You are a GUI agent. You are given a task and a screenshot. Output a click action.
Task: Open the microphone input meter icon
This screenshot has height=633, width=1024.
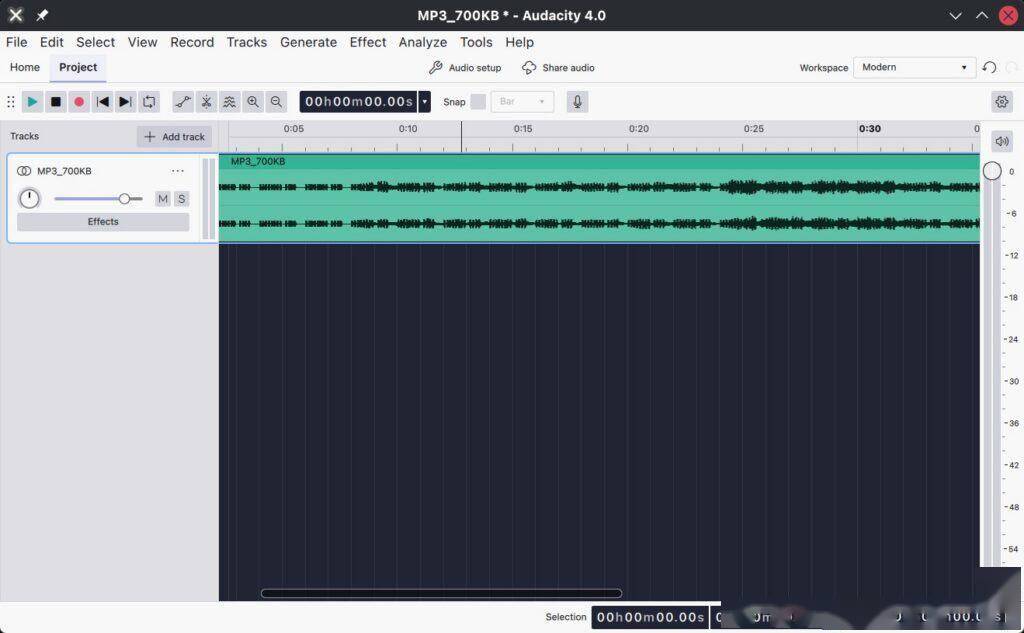[x=577, y=102]
